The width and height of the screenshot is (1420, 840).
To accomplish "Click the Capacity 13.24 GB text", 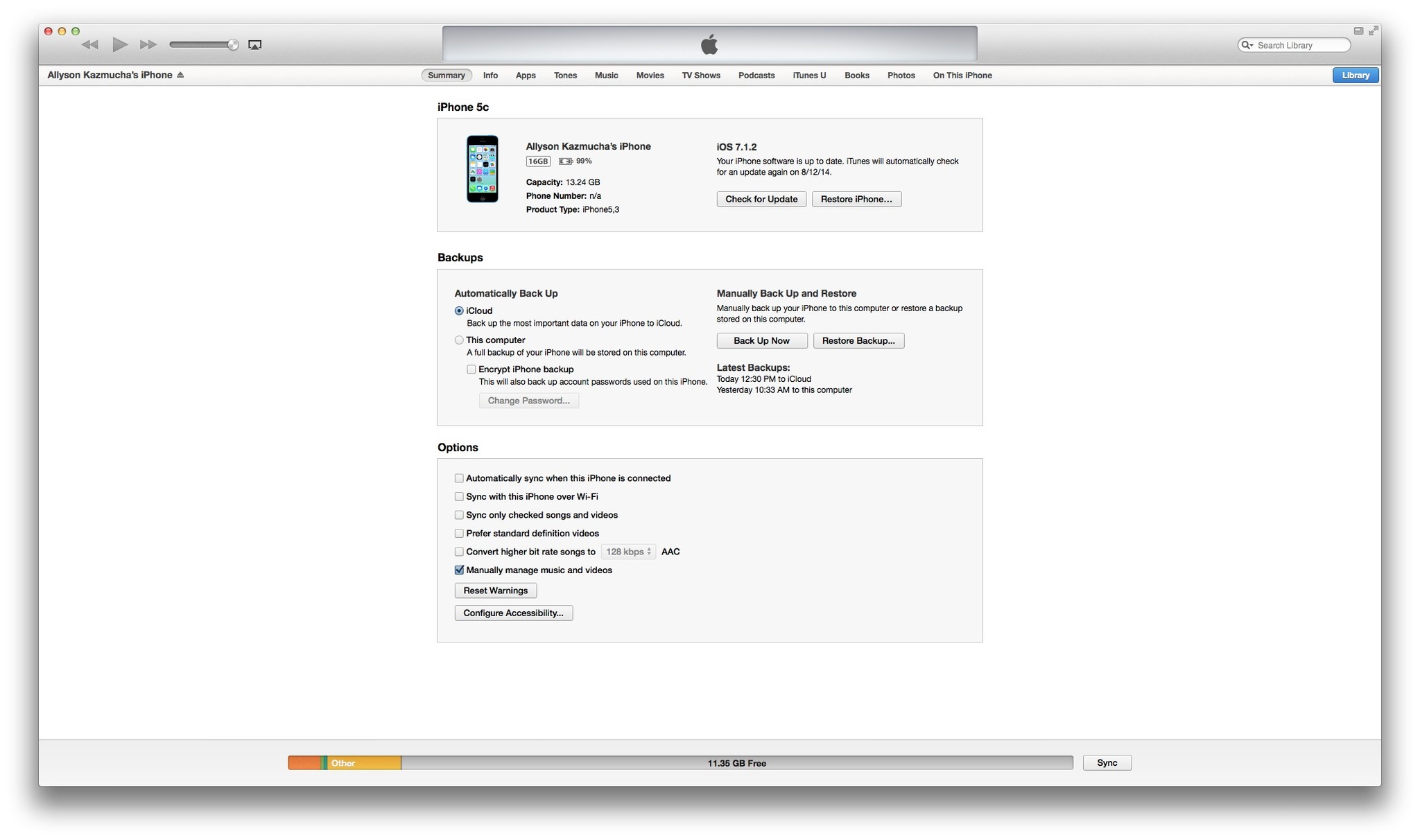I will tap(563, 182).
